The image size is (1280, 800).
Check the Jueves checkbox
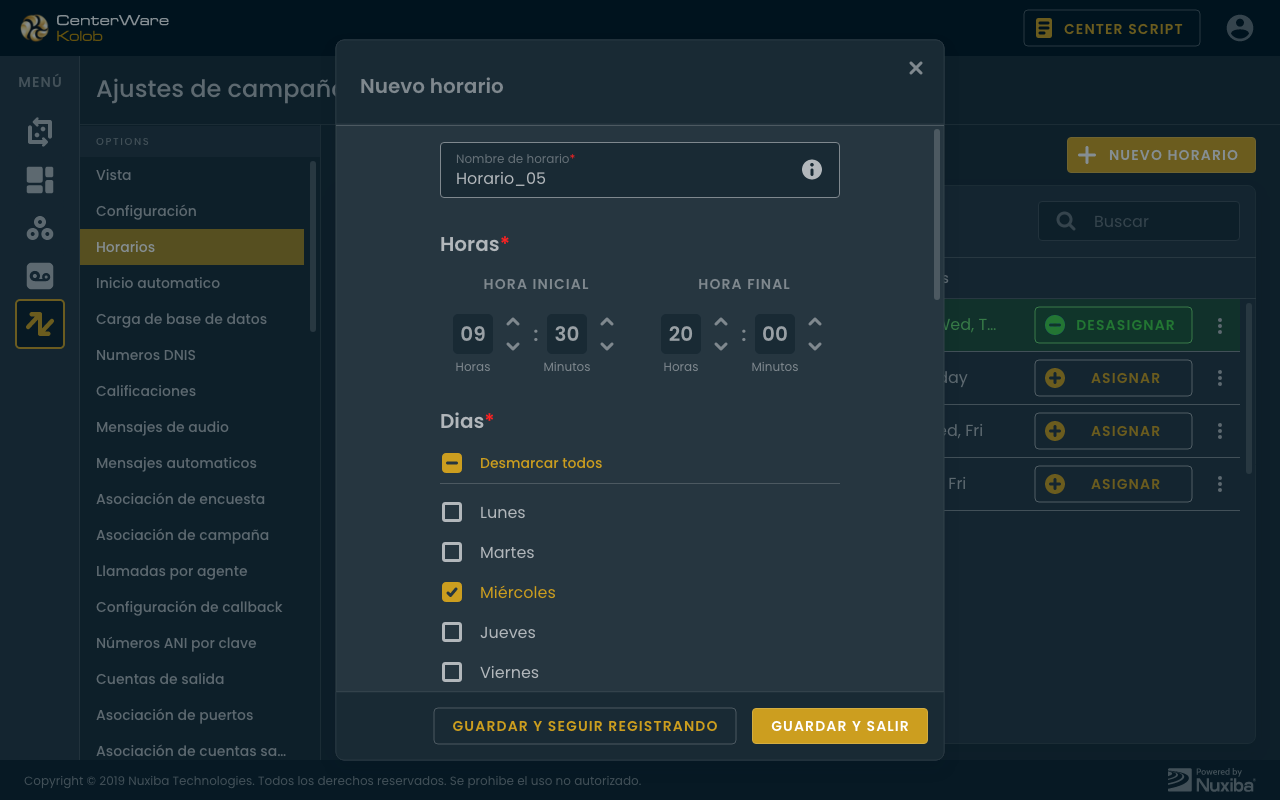pyautogui.click(x=452, y=632)
